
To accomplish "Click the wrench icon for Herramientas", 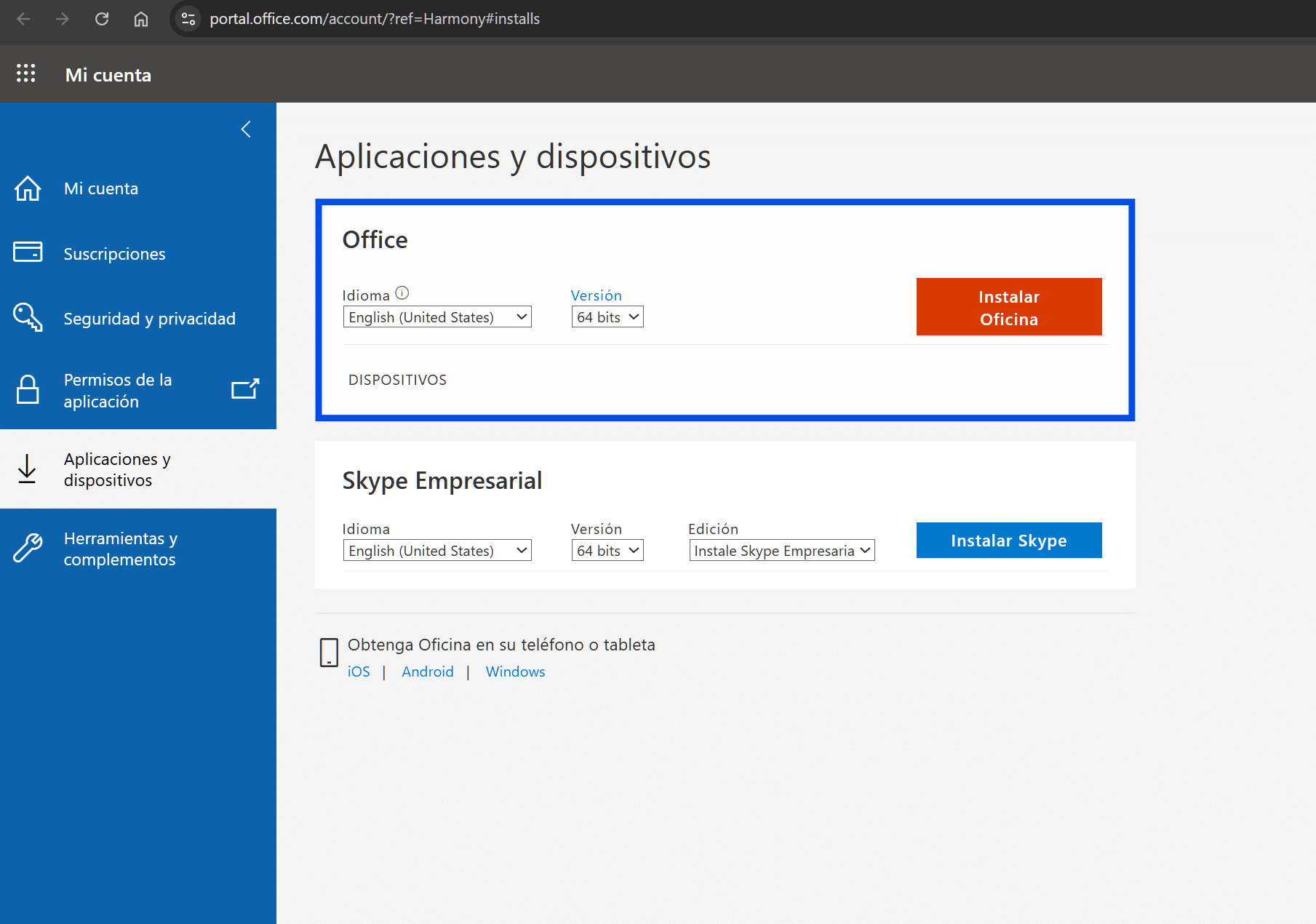I will point(28,548).
